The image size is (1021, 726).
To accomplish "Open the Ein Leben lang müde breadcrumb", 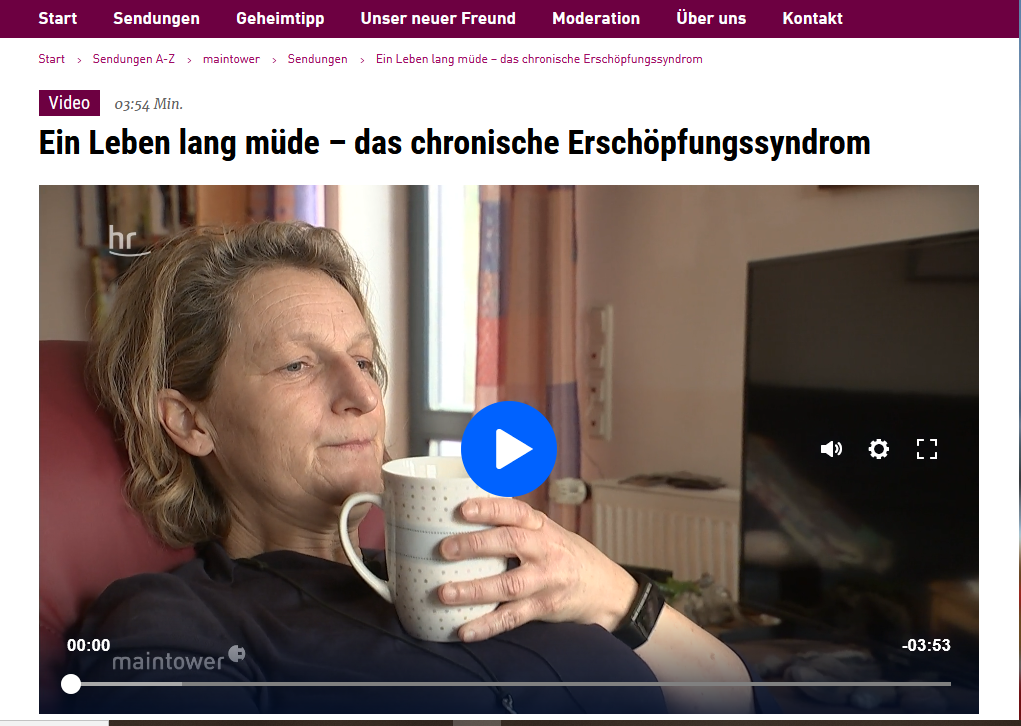I will 539,59.
